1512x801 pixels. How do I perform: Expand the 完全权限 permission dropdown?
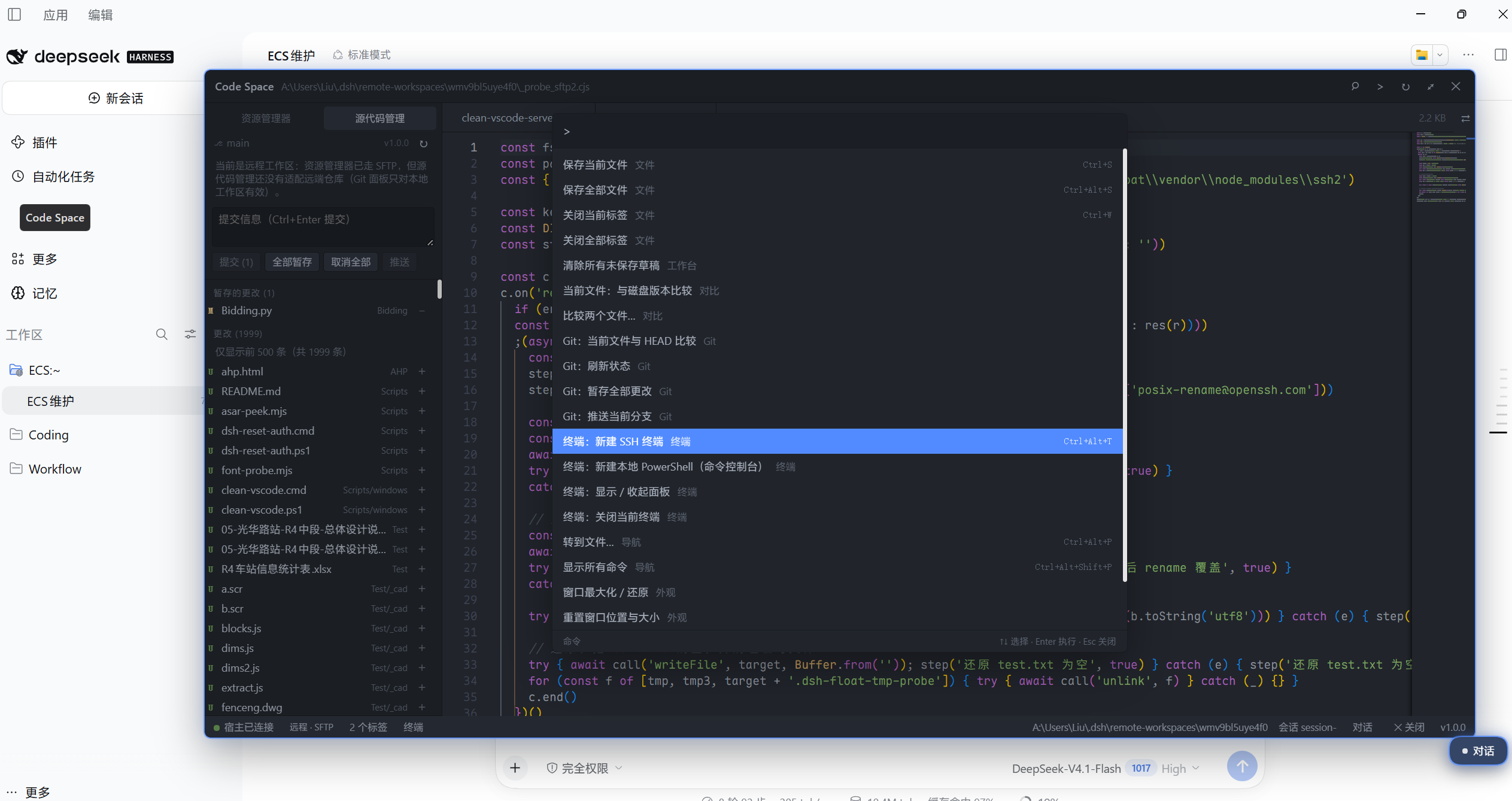pyautogui.click(x=585, y=768)
